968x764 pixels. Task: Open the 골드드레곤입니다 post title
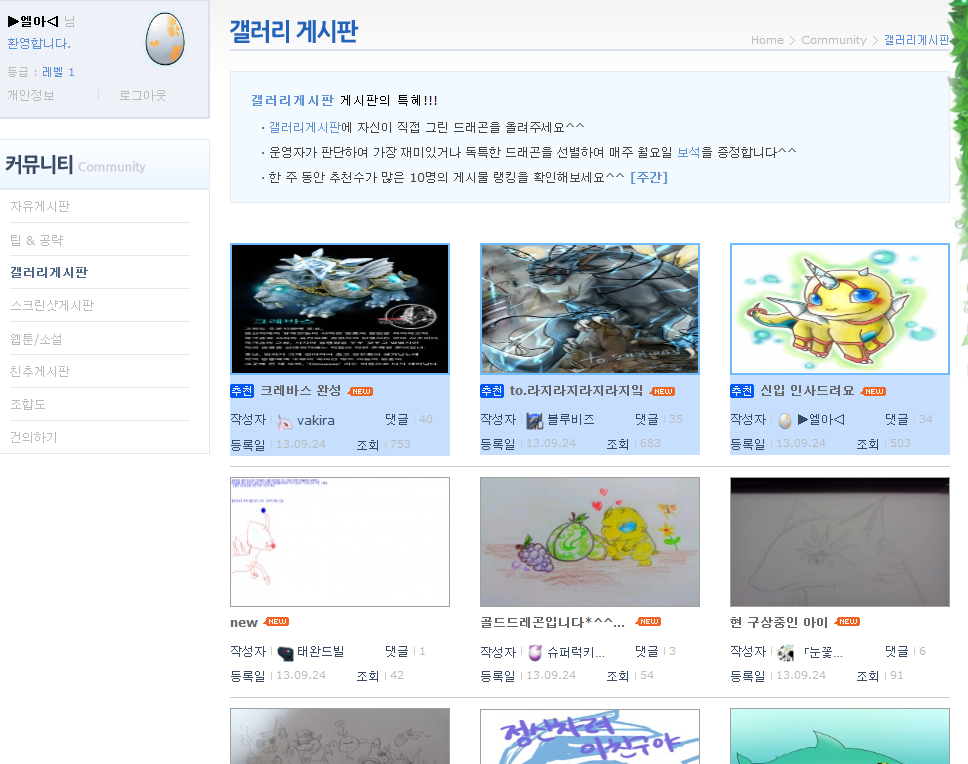click(x=552, y=622)
